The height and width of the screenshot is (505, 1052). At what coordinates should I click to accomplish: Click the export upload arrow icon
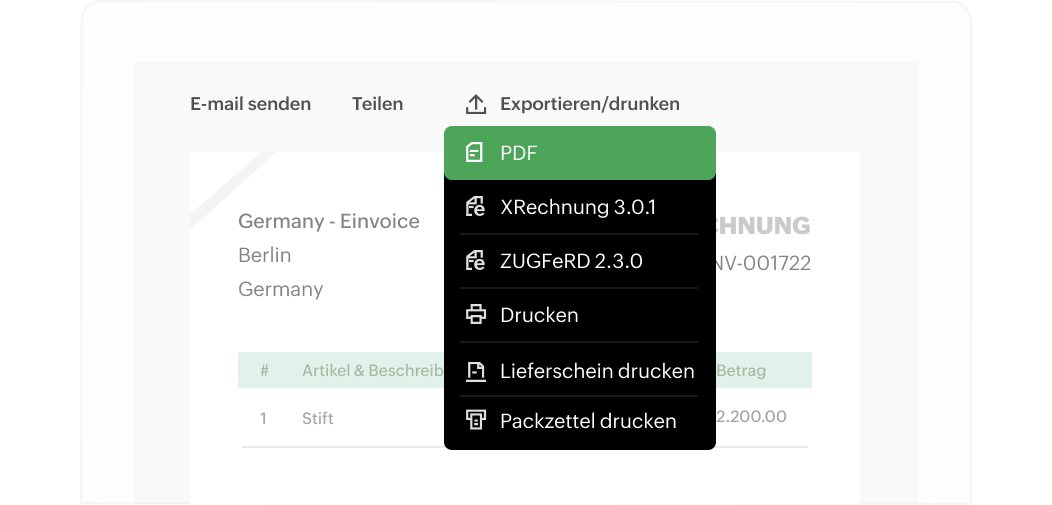click(475, 104)
